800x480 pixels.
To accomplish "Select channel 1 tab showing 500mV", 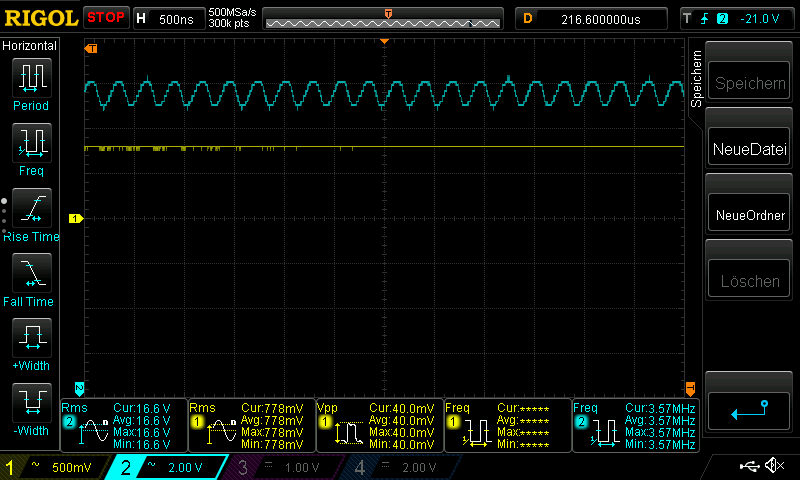I will 54,467.
